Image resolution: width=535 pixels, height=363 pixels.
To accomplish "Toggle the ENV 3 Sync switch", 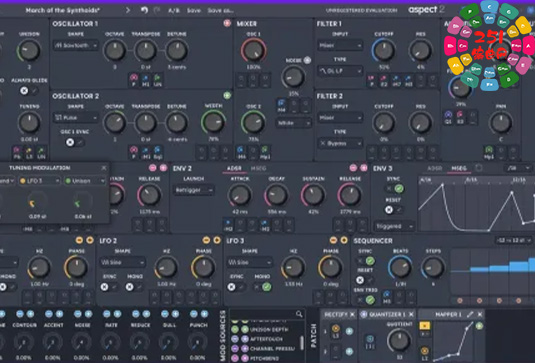I will click(393, 188).
